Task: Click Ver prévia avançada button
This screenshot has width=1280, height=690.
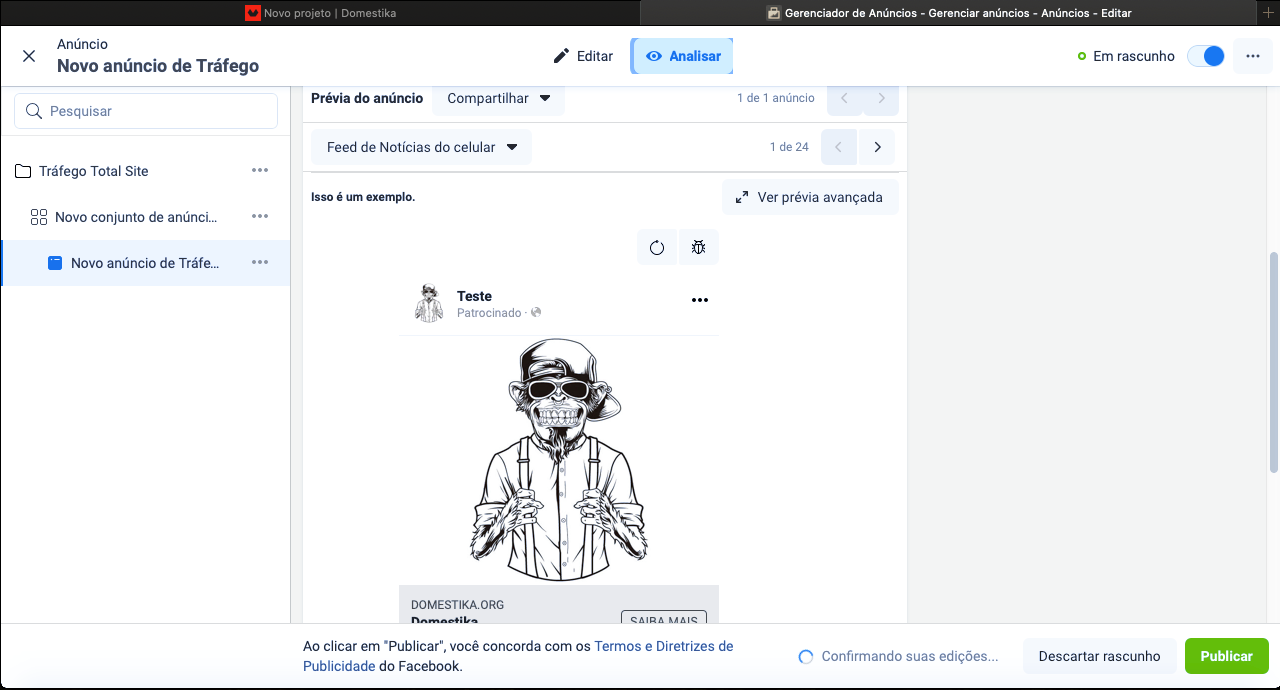Action: point(810,197)
